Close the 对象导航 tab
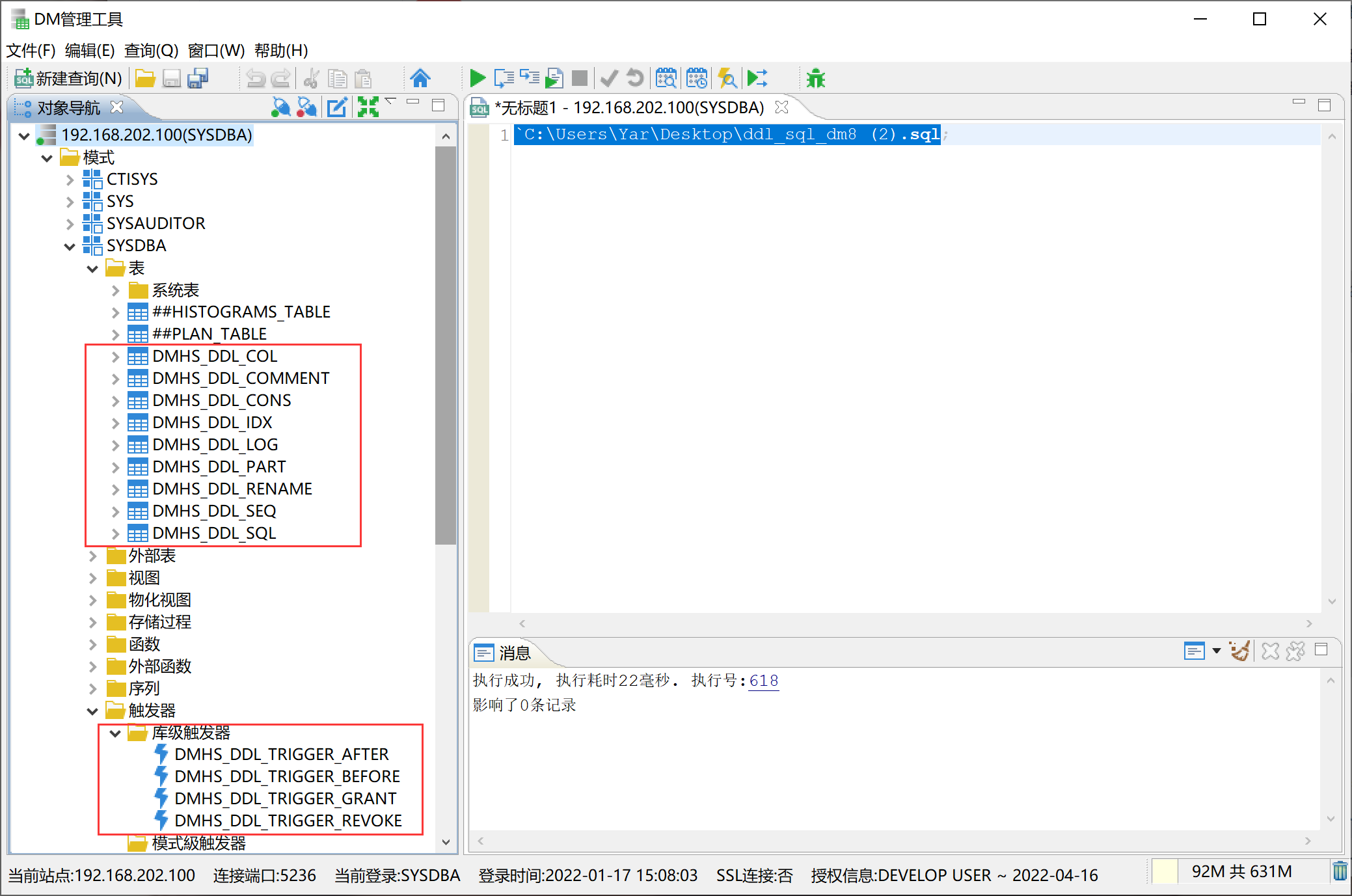 (117, 107)
